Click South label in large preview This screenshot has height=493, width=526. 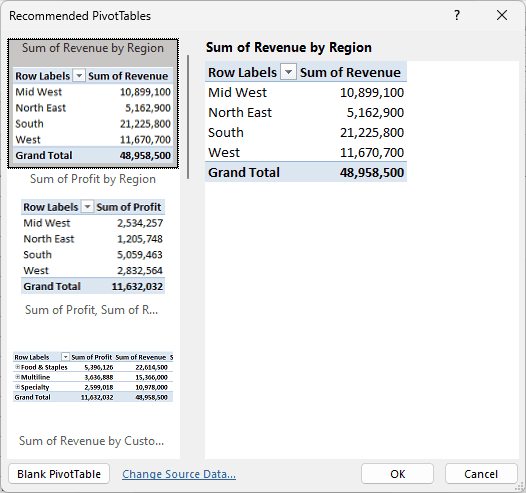[x=226, y=132]
